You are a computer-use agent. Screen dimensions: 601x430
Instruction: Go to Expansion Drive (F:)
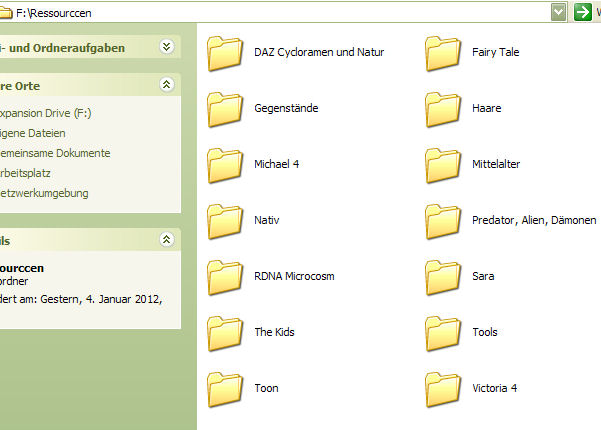(45, 113)
